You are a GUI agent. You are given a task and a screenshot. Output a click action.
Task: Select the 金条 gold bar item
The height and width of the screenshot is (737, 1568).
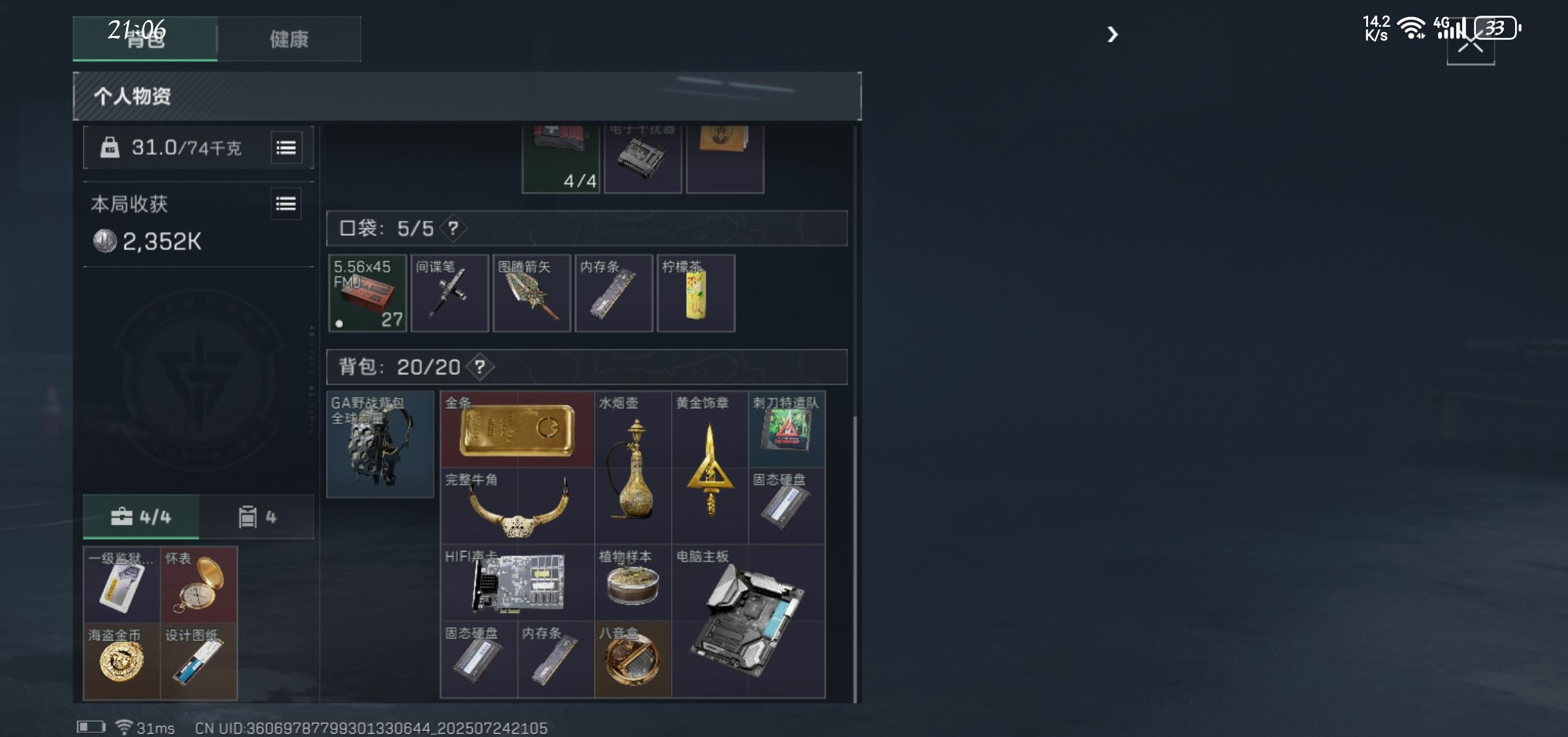coord(517,429)
